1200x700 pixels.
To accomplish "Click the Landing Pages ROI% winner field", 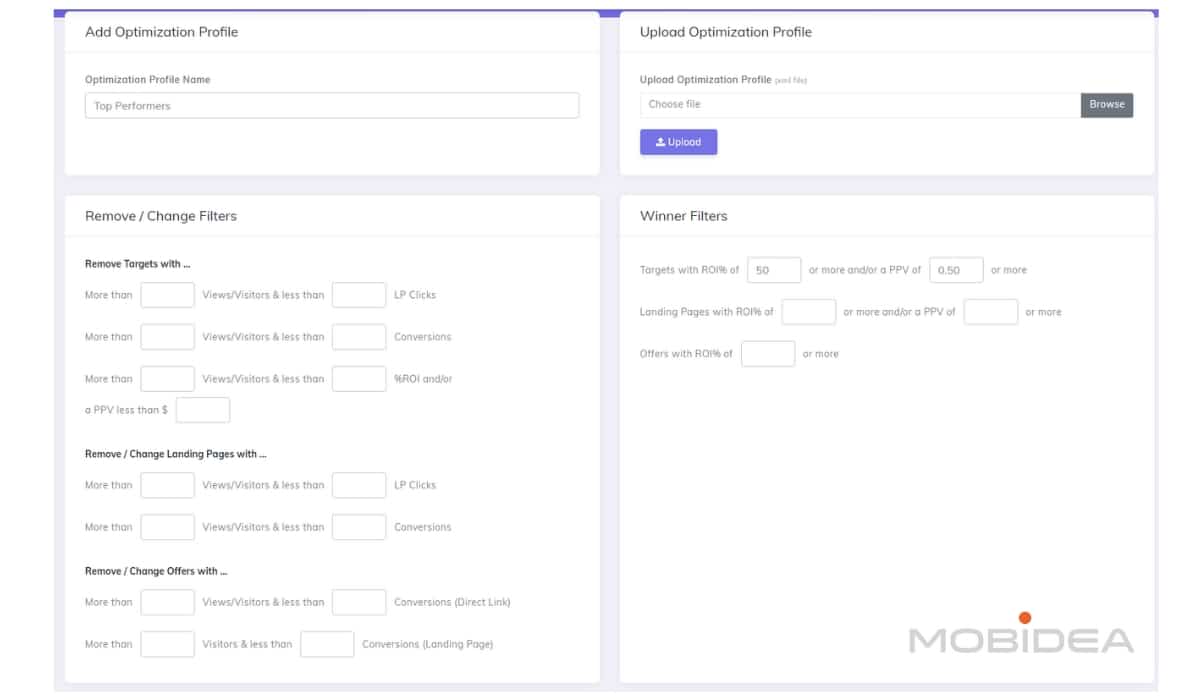I will click(809, 312).
